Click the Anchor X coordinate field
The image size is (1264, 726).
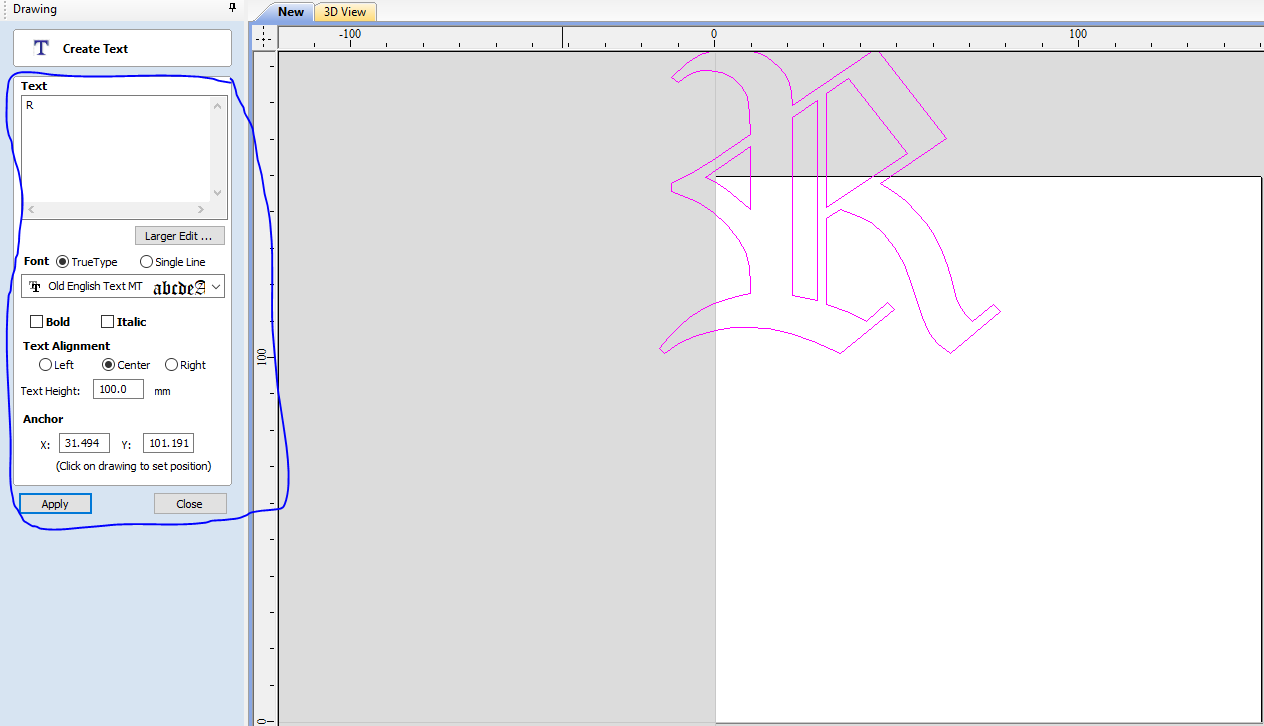(84, 442)
